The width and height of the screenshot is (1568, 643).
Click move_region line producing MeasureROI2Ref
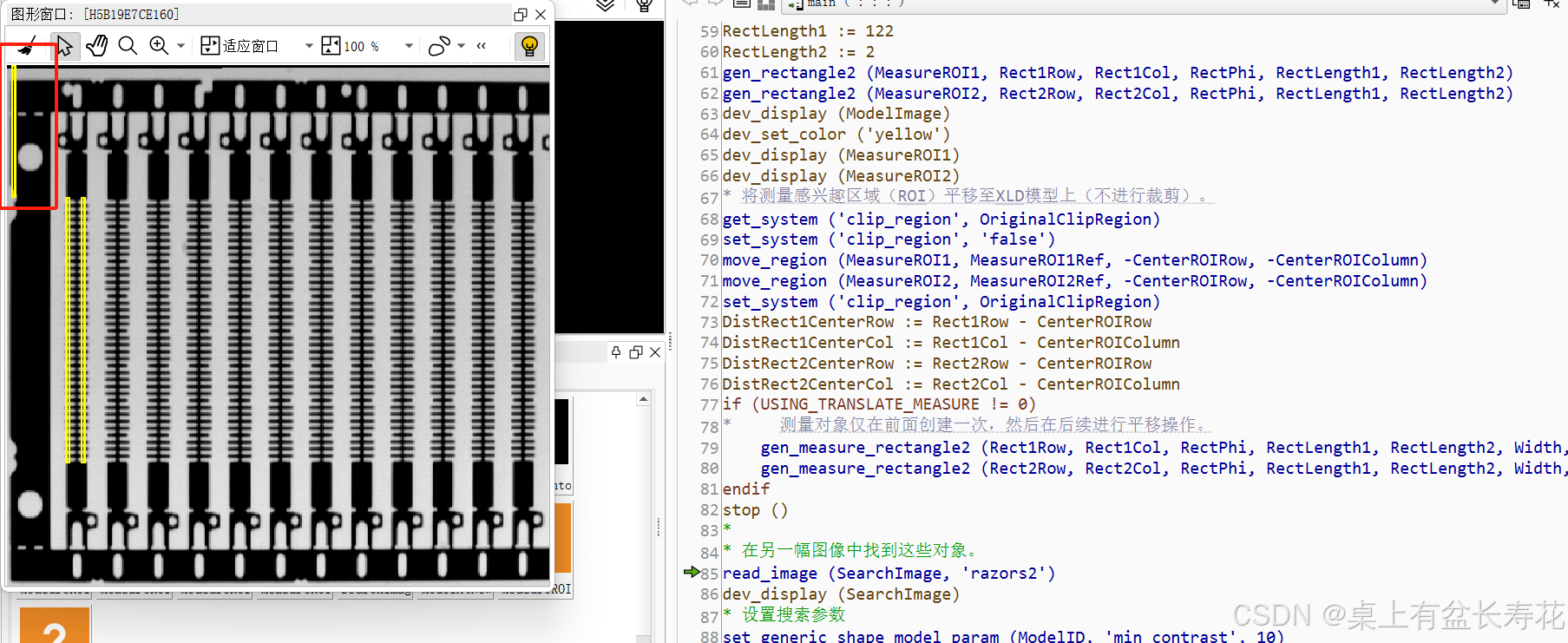1075,281
